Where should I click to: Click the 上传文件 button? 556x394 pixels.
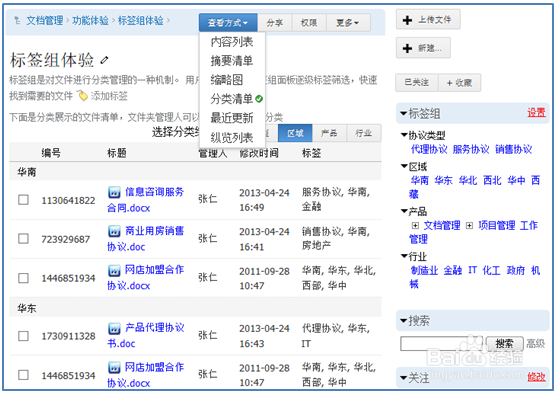pos(428,20)
